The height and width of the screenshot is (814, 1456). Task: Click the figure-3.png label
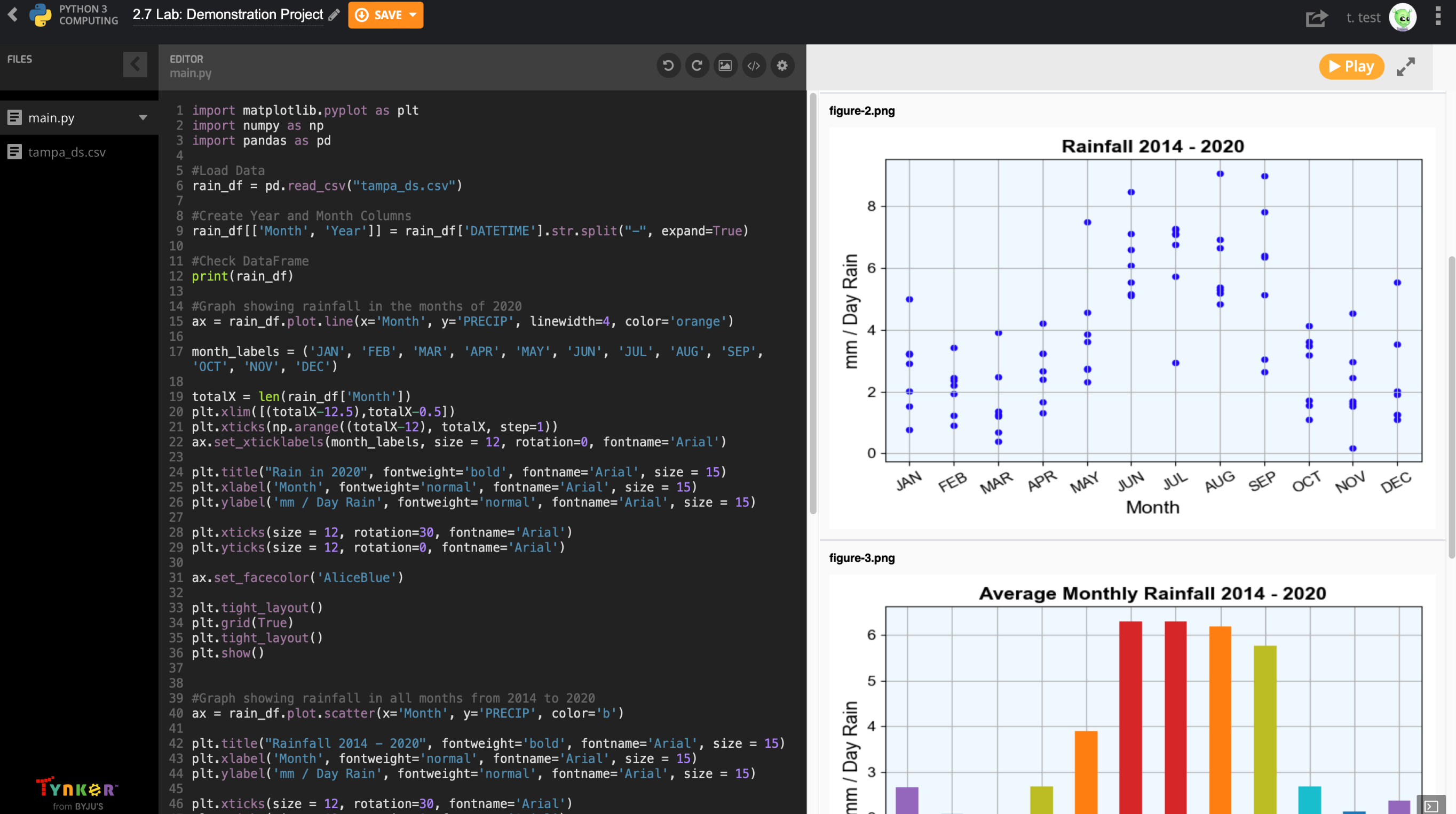point(861,558)
